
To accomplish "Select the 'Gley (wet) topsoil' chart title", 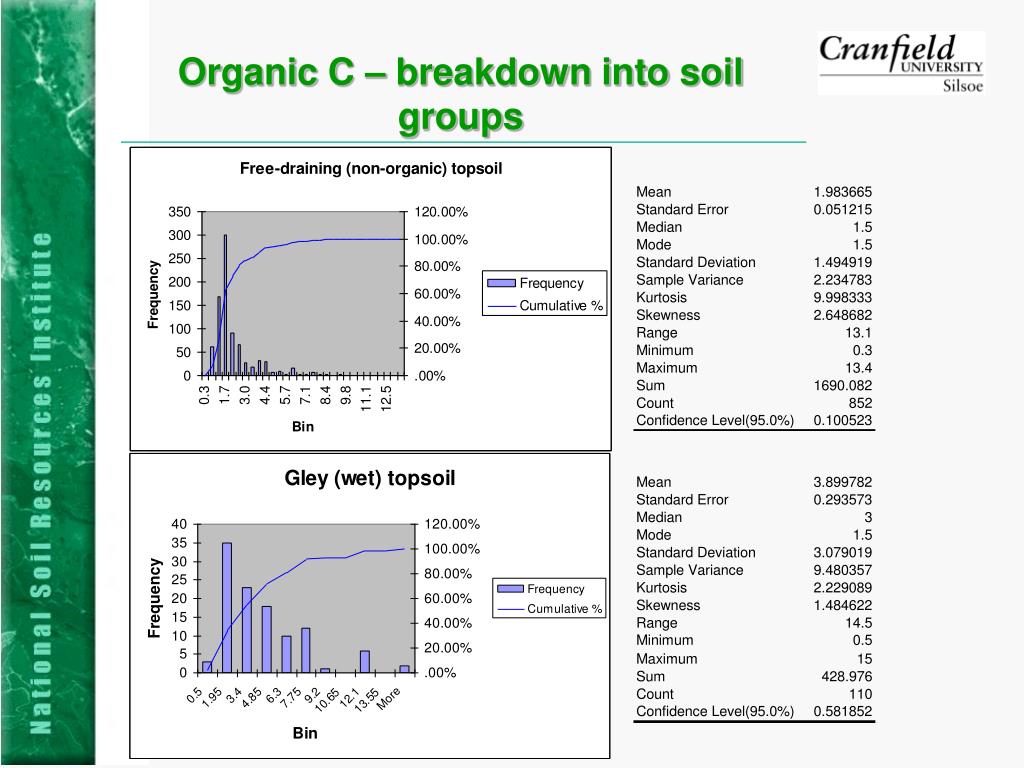I will click(x=370, y=478).
